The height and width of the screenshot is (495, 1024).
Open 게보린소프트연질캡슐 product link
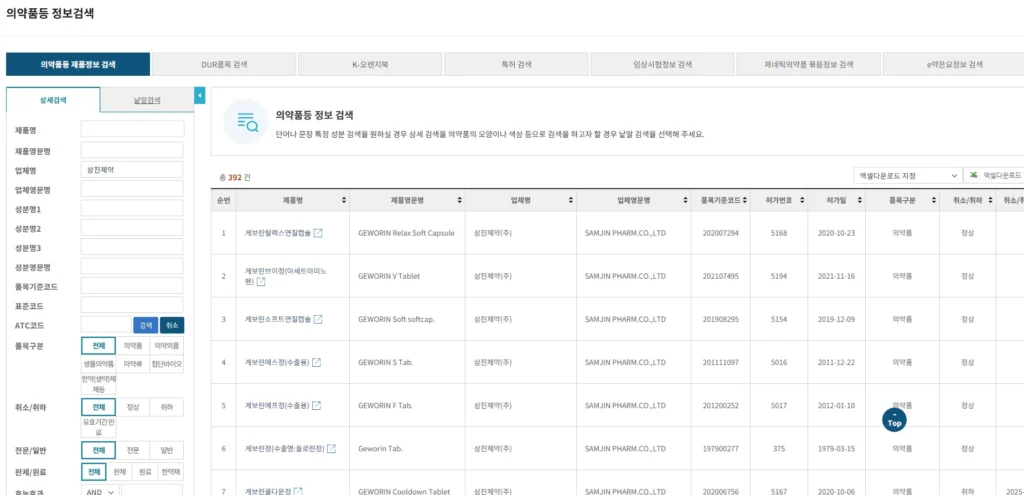coord(278,319)
